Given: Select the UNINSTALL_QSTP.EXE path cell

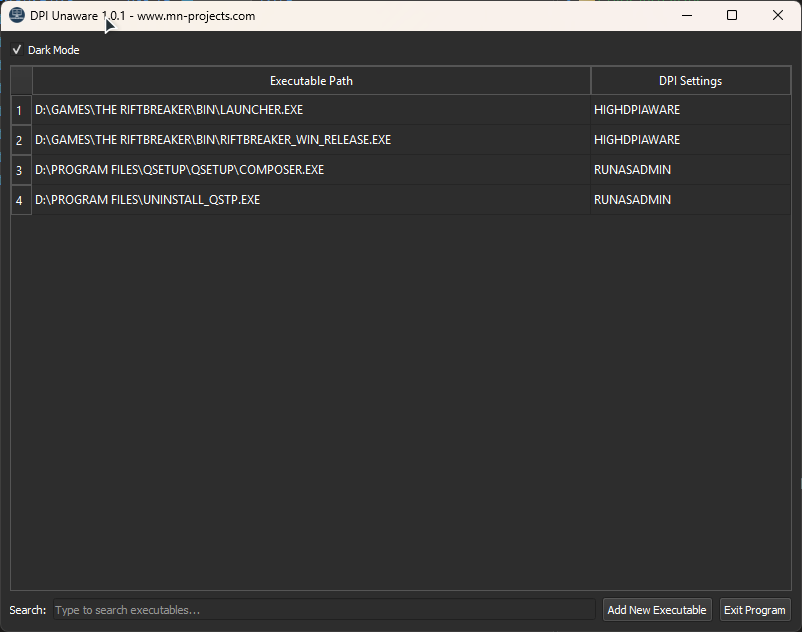Looking at the screenshot, I should pyautogui.click(x=311, y=200).
